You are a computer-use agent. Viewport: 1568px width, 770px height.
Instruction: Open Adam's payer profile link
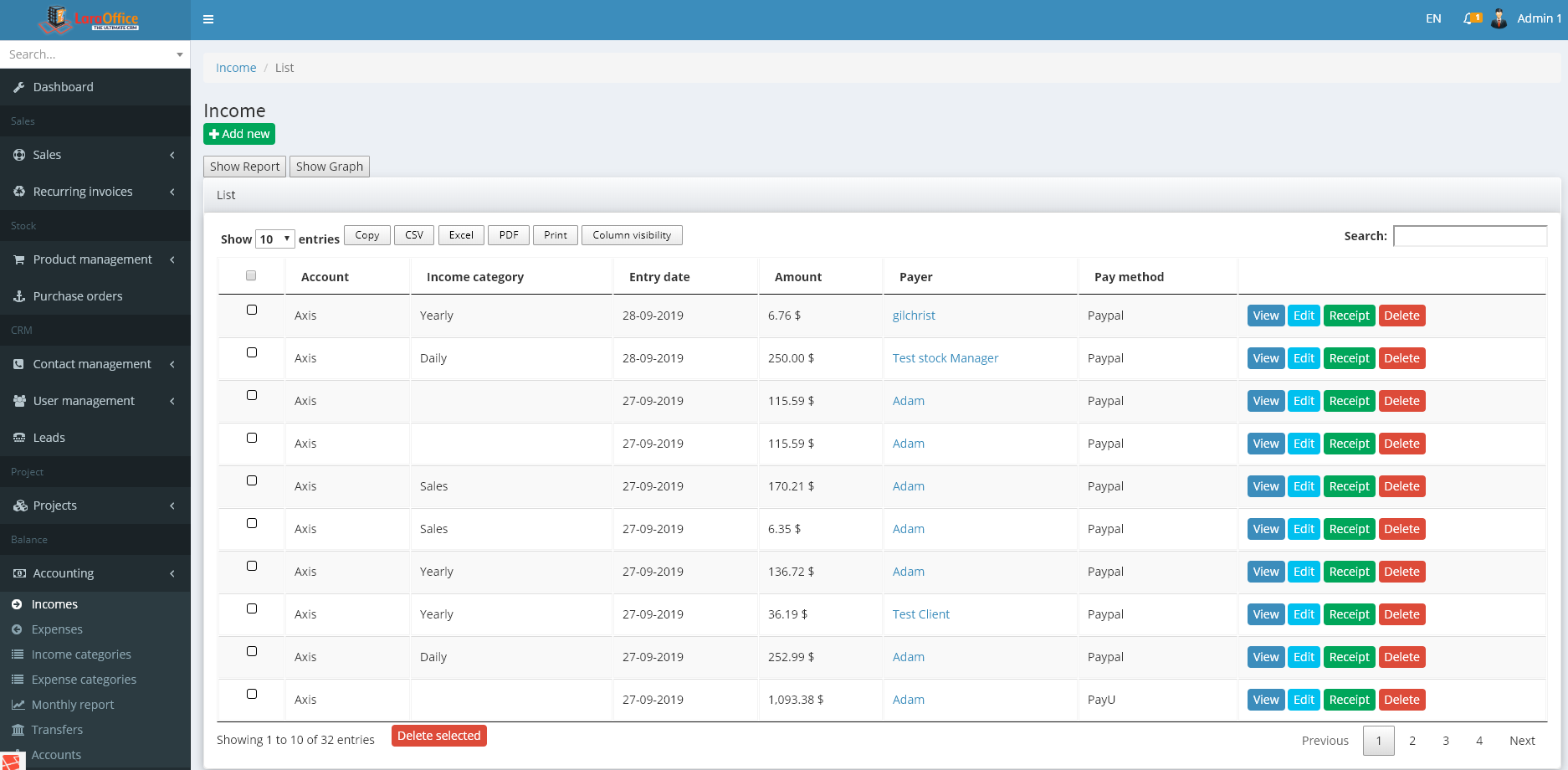(x=908, y=400)
